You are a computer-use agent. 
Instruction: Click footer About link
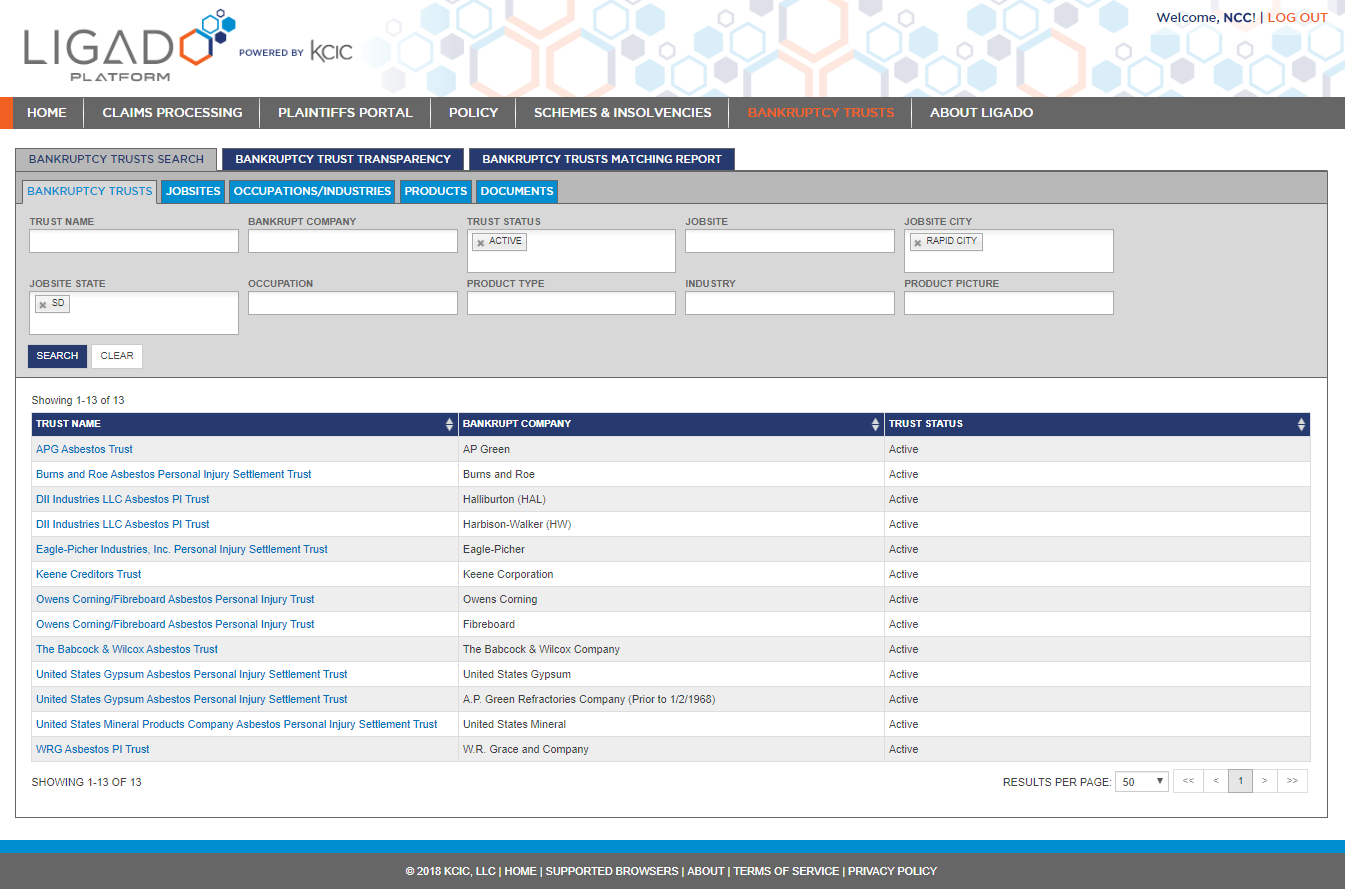click(x=706, y=871)
